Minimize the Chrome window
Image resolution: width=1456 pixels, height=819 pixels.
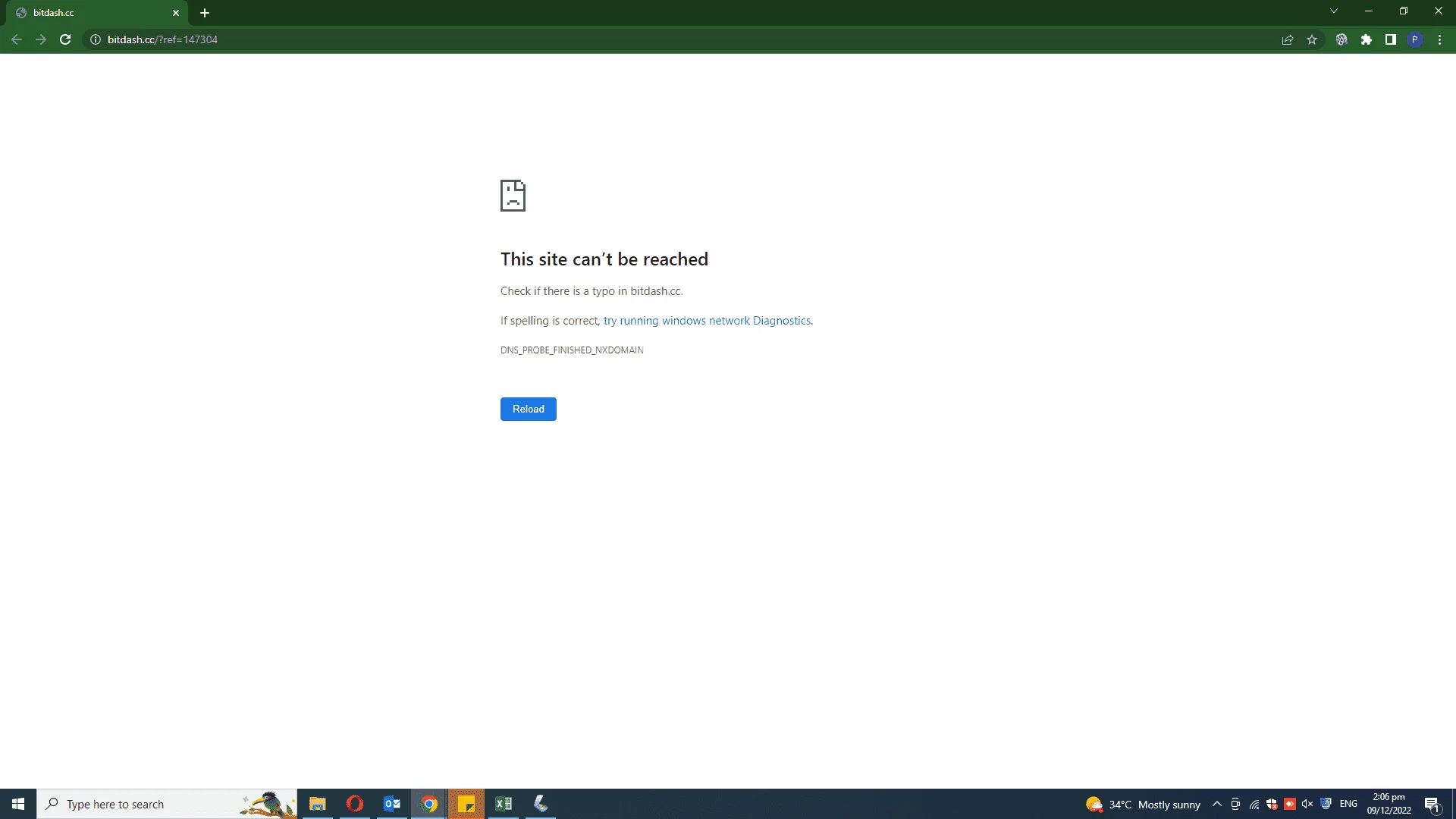tap(1369, 11)
